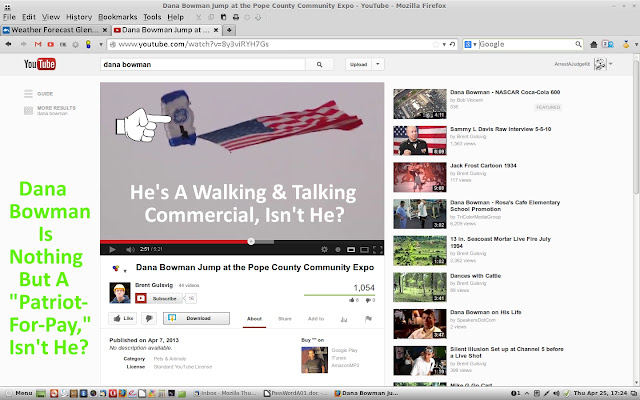
Task: Bookmark page with the URL bar star
Action: pos(436,44)
